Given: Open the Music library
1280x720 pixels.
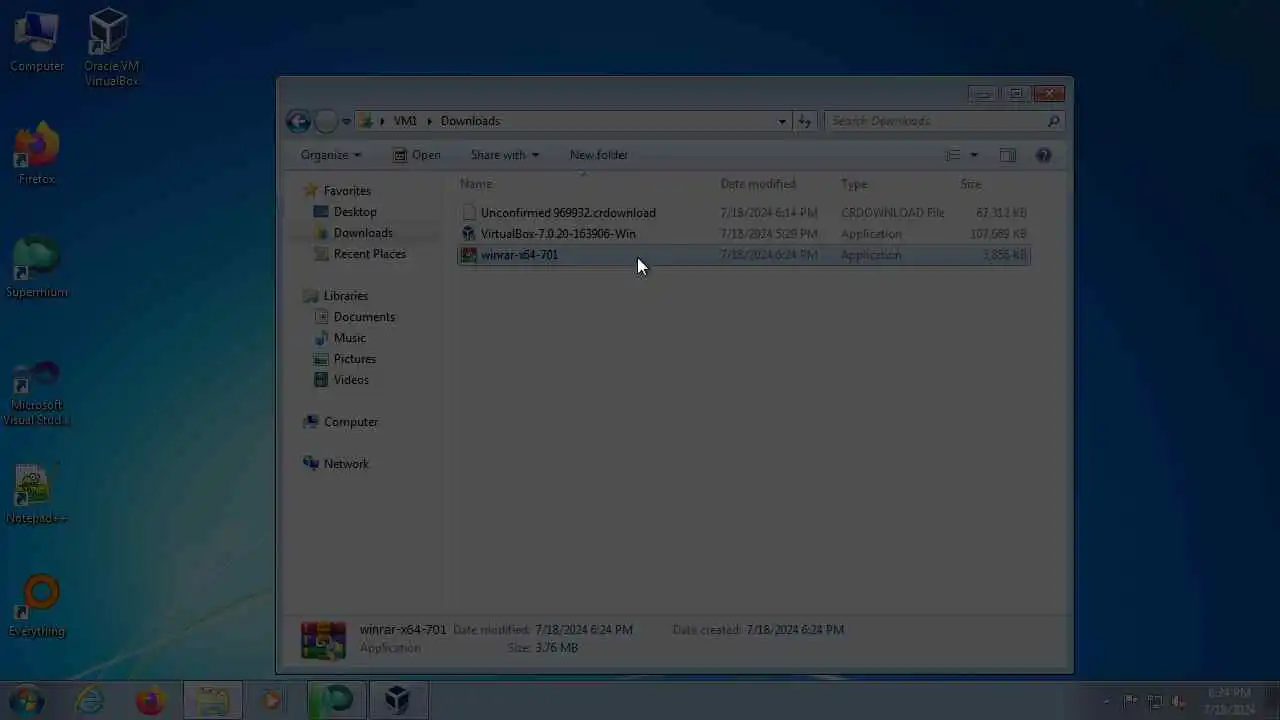Looking at the screenshot, I should coord(350,338).
